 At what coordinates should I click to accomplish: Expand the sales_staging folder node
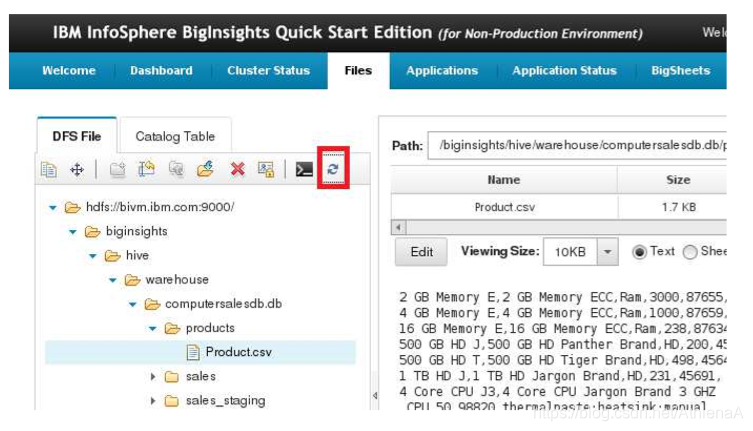coord(153,401)
